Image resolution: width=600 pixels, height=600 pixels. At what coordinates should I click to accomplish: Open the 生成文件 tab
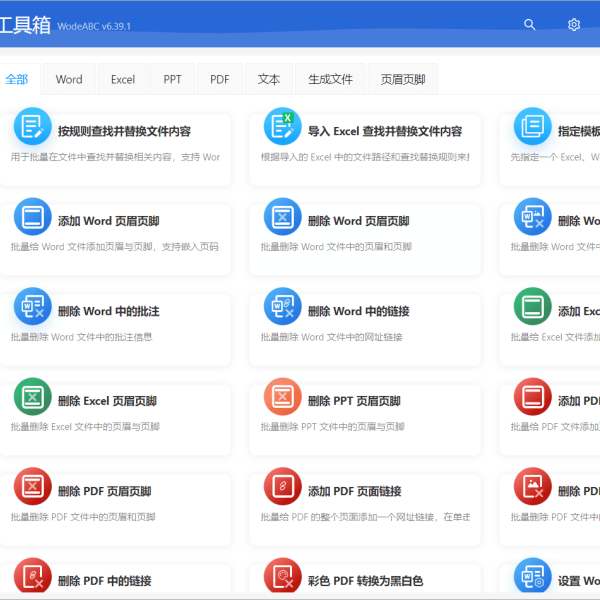[330, 79]
